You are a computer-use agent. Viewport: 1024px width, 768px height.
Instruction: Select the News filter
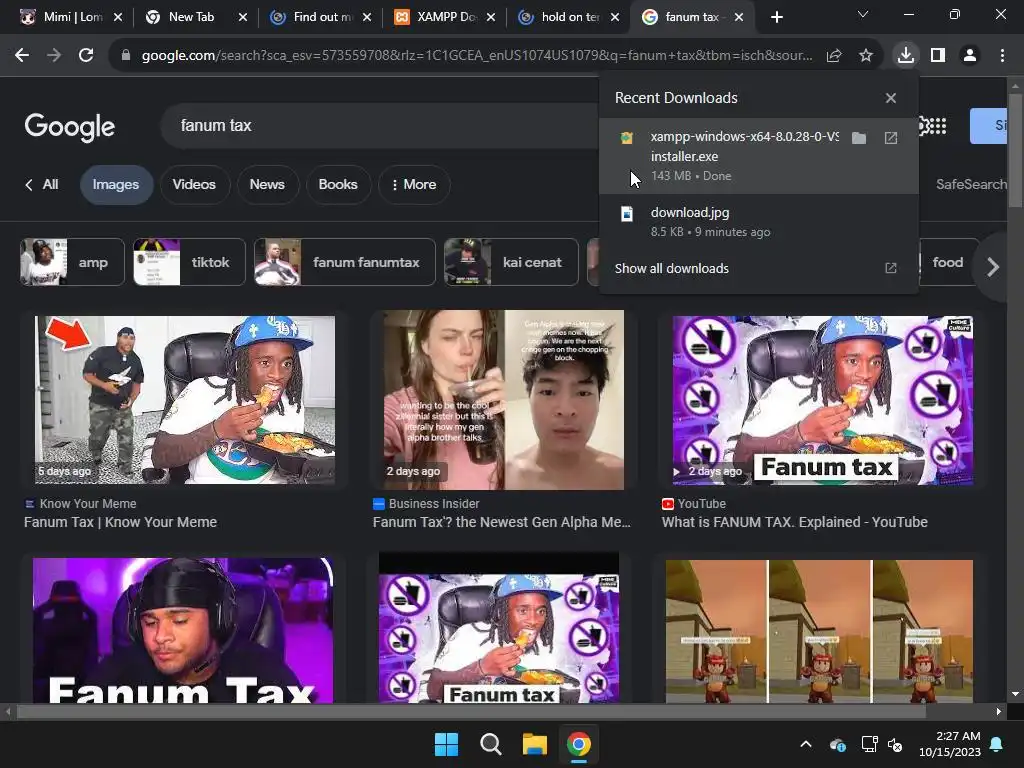267,185
